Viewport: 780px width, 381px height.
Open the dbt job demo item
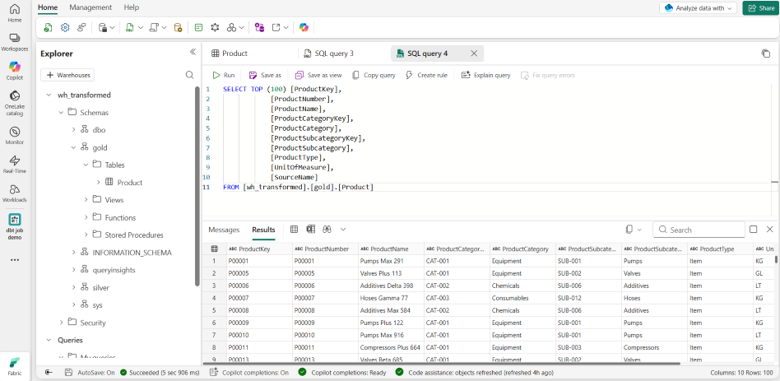(15, 226)
